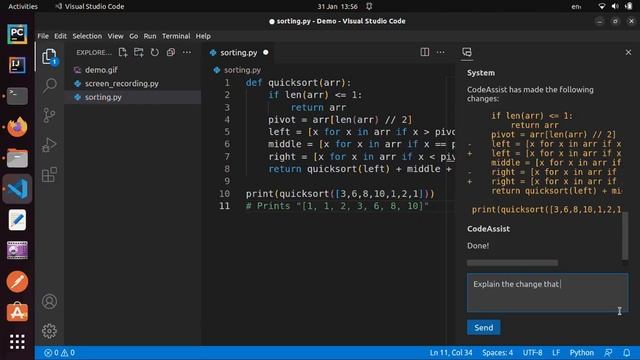Viewport: 640px width, 360px height.
Task: Collapse all folders in Explorer
Action: pyautogui.click(x=171, y=52)
